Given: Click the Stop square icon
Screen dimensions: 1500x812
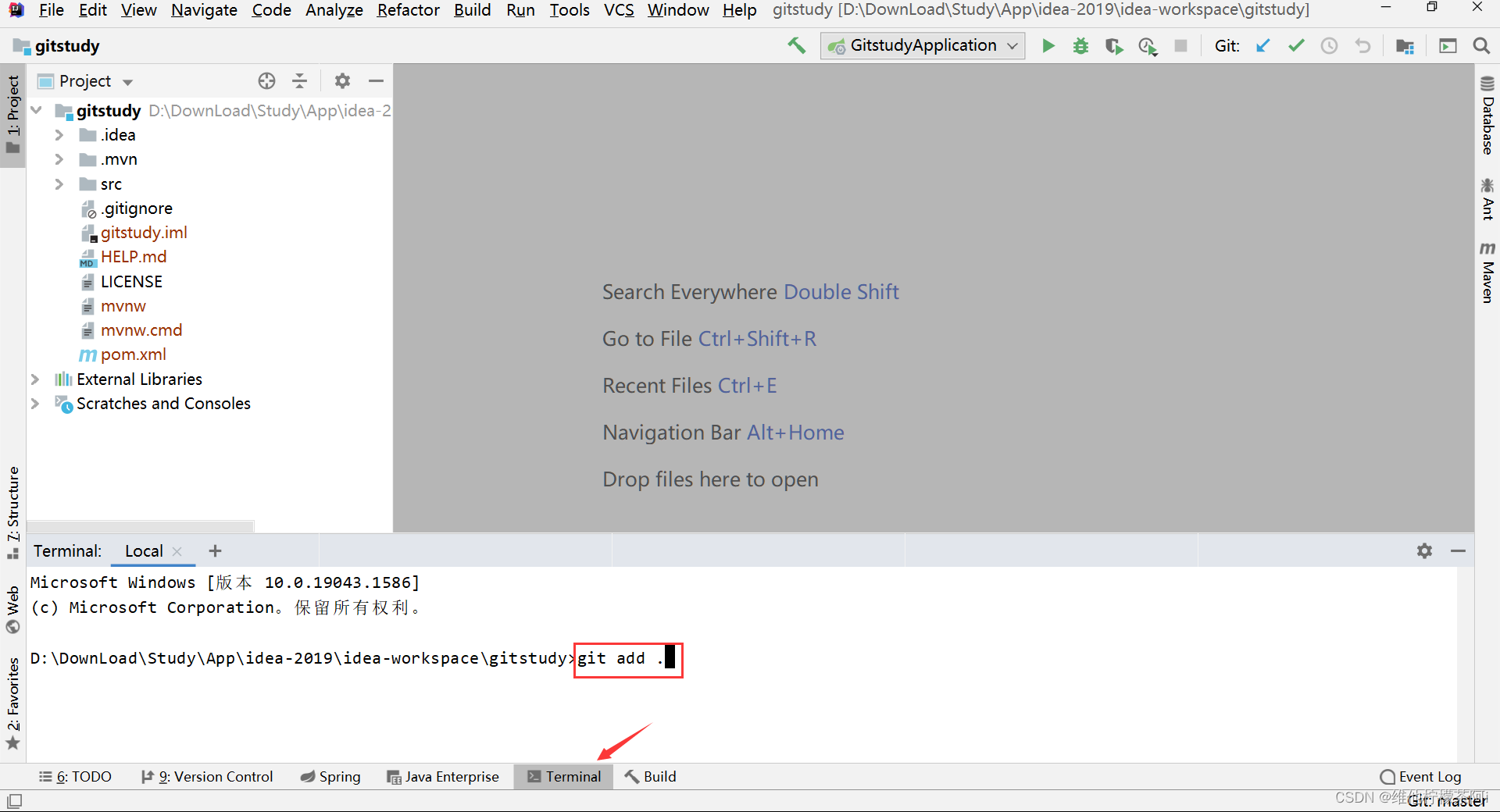Looking at the screenshot, I should [1181, 46].
